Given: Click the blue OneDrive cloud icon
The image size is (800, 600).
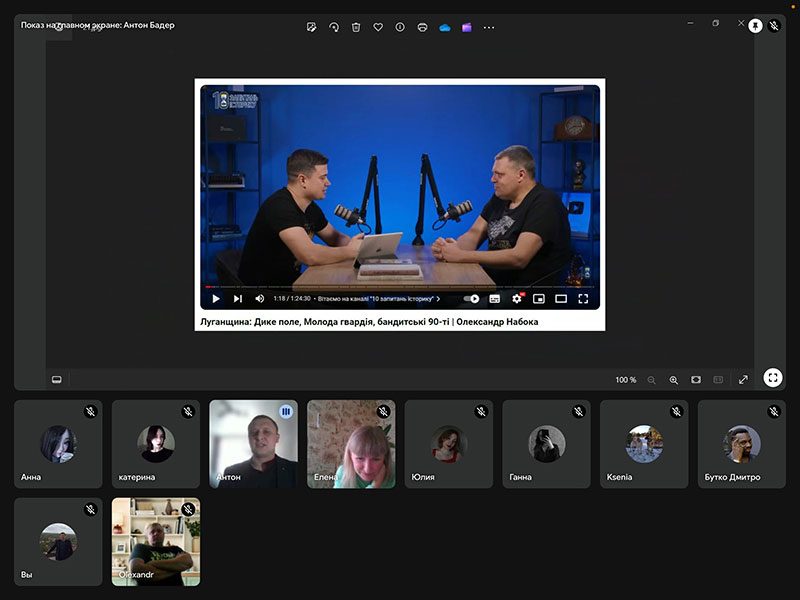Looking at the screenshot, I should click(x=445, y=27).
